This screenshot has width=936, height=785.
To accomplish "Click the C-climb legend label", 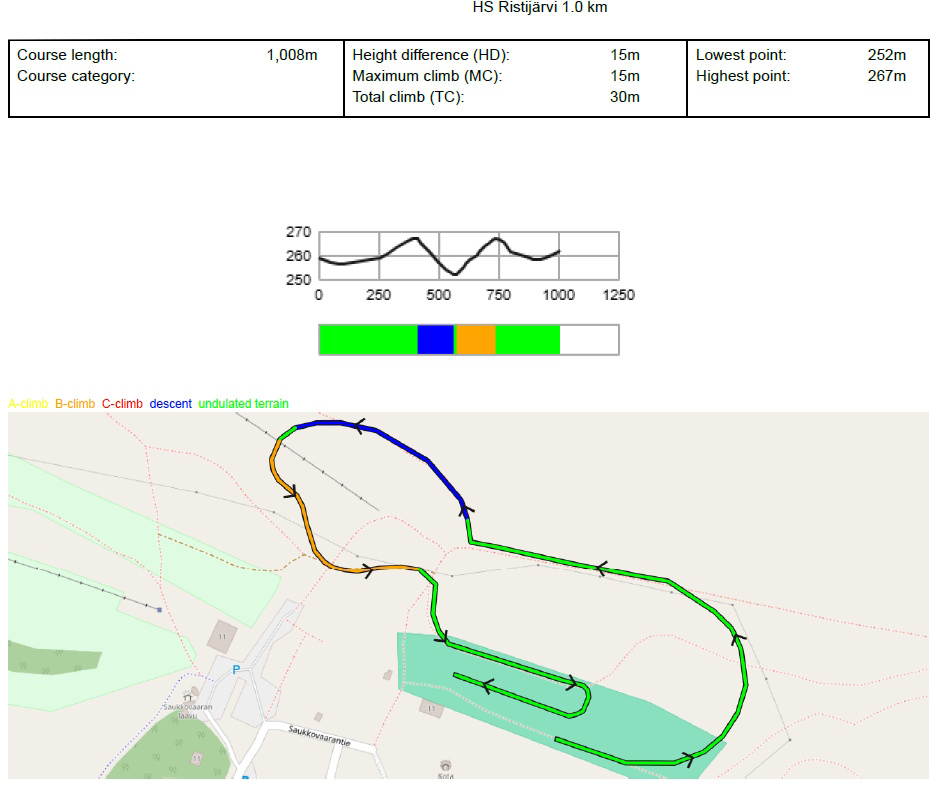I will pyautogui.click(x=122, y=404).
